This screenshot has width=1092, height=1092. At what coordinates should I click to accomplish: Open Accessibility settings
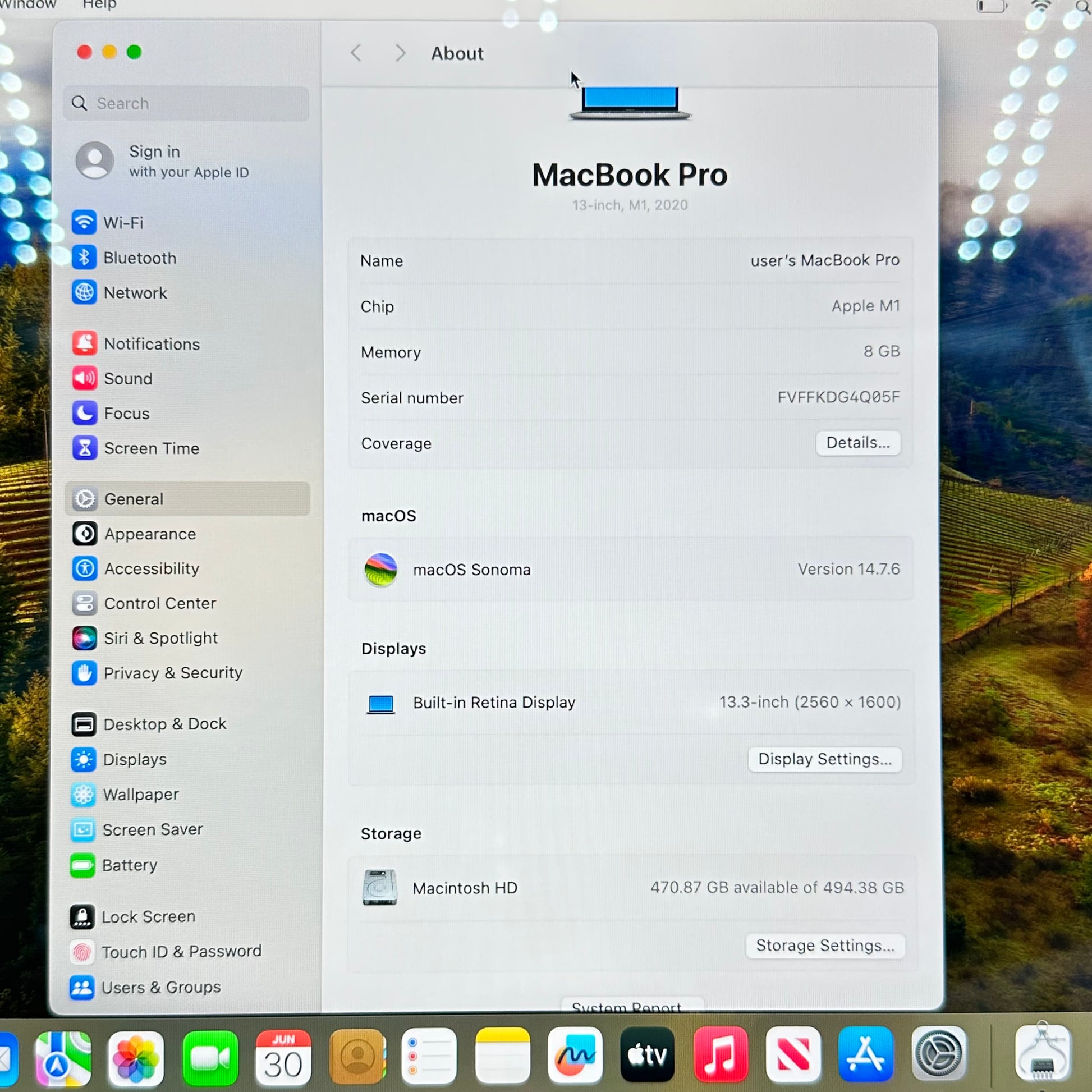(136, 568)
